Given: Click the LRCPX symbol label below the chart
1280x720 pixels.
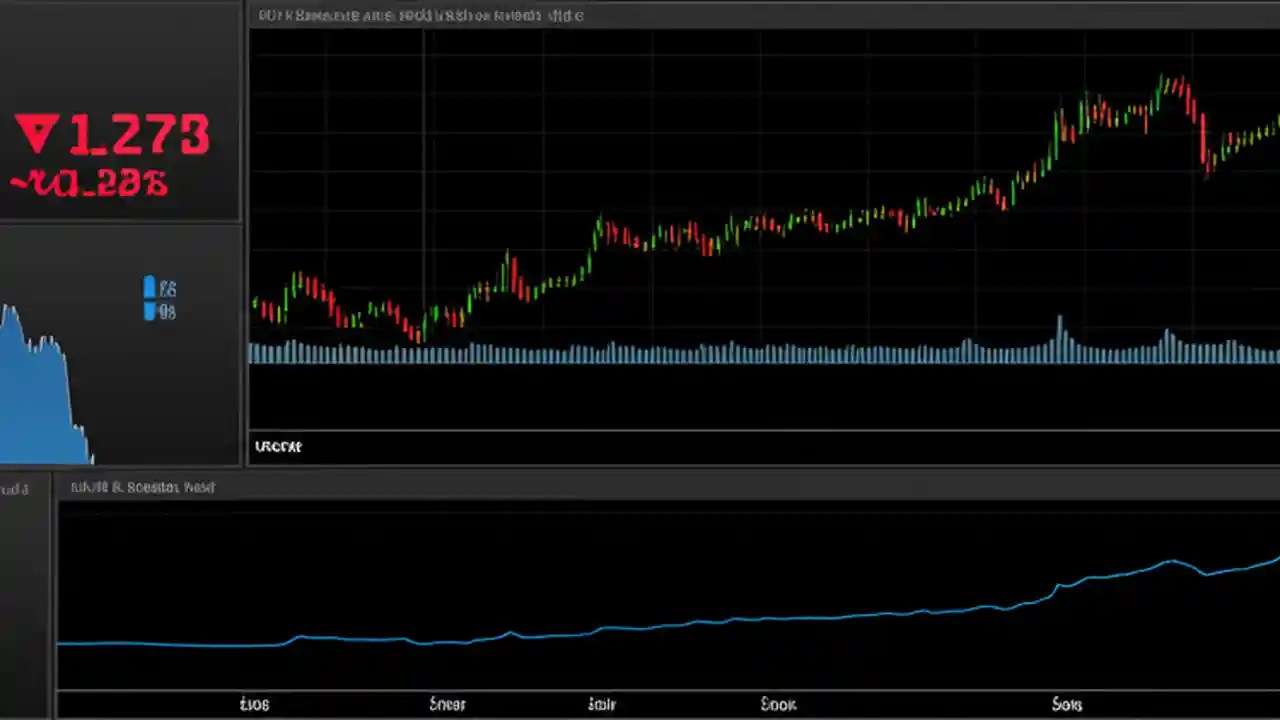Looking at the screenshot, I should pos(278,446).
